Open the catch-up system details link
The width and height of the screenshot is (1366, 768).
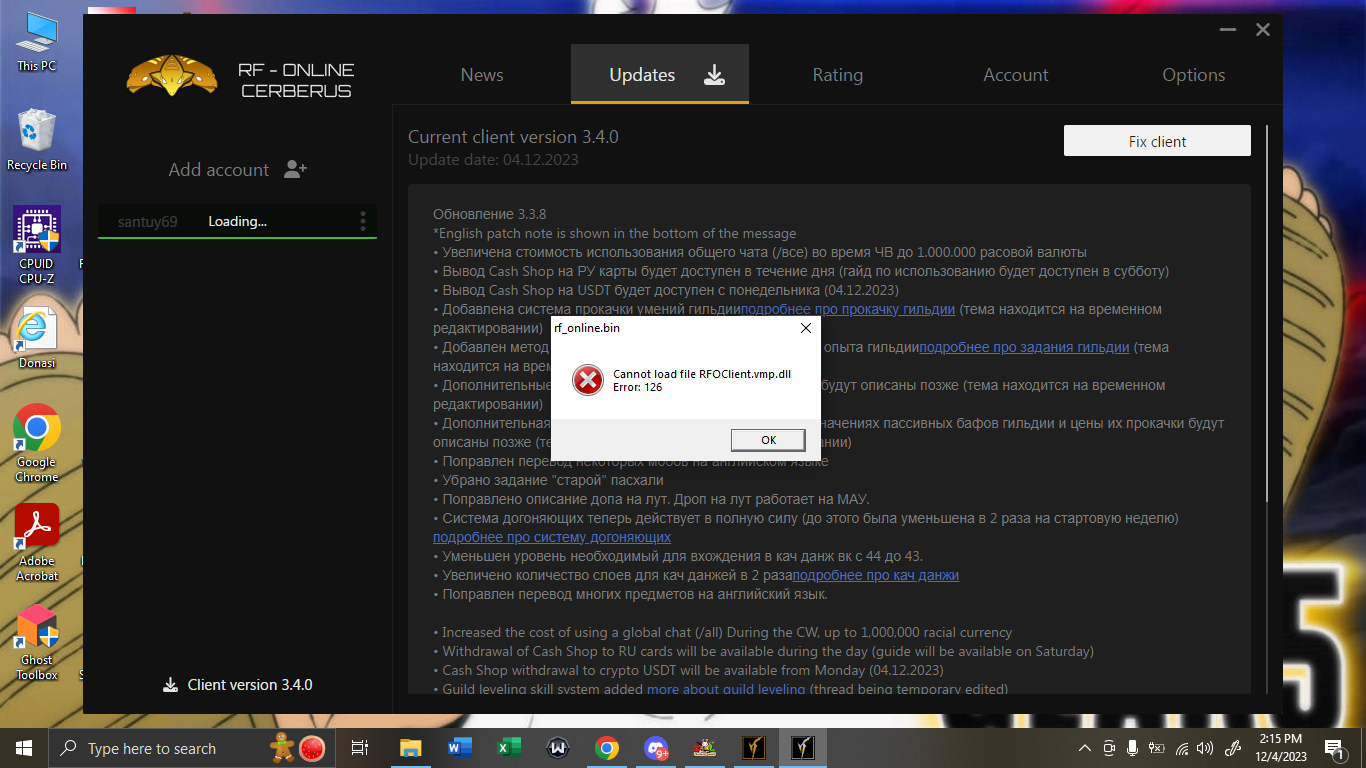tap(552, 537)
